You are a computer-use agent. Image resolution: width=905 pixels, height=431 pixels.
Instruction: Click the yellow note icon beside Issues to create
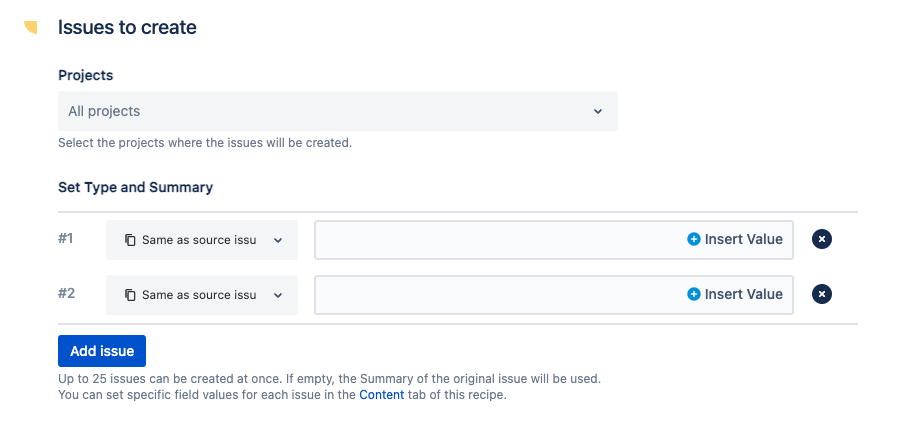tap(31, 27)
